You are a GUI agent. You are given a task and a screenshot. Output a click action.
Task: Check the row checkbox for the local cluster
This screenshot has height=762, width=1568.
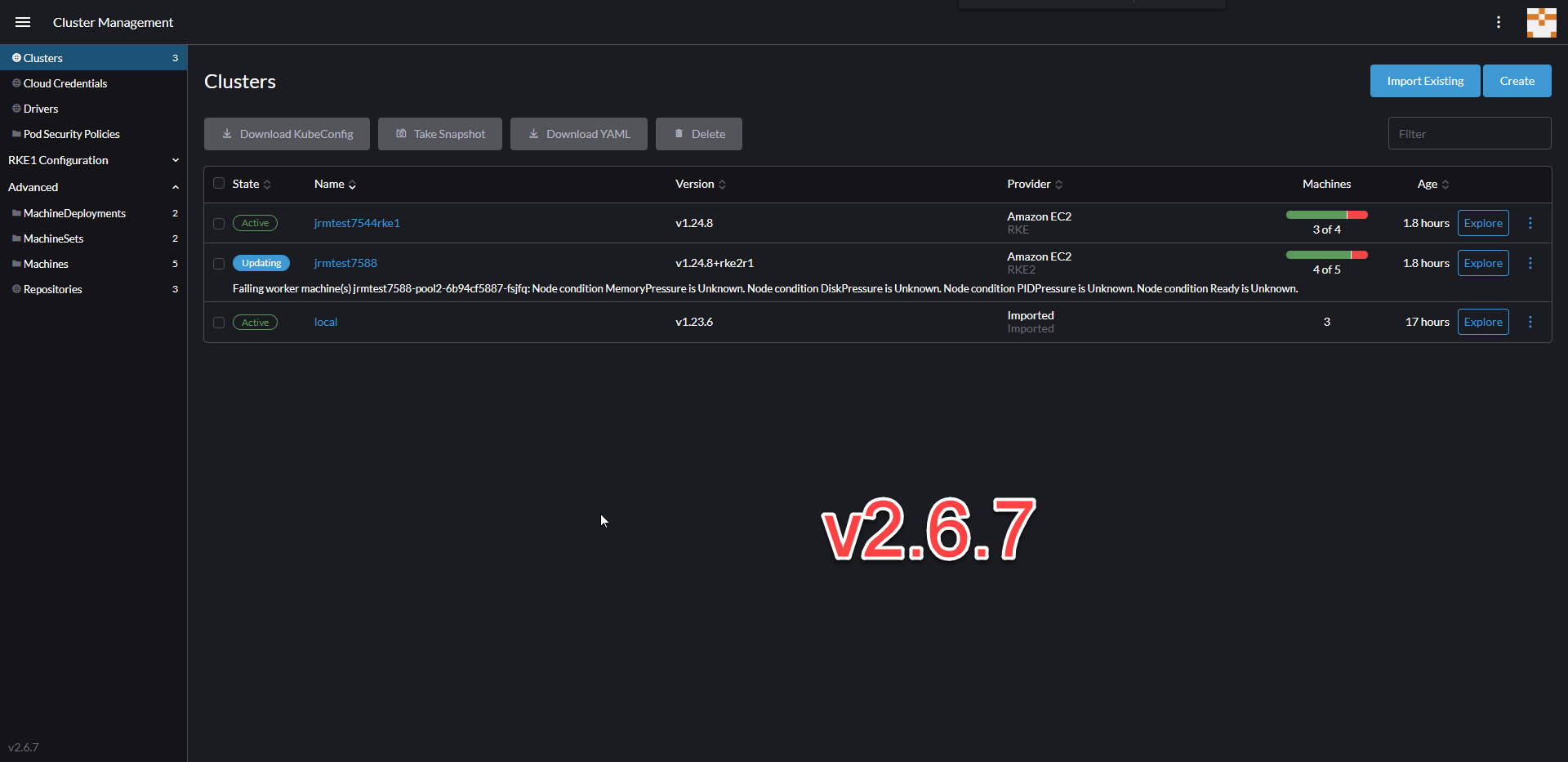click(217, 323)
